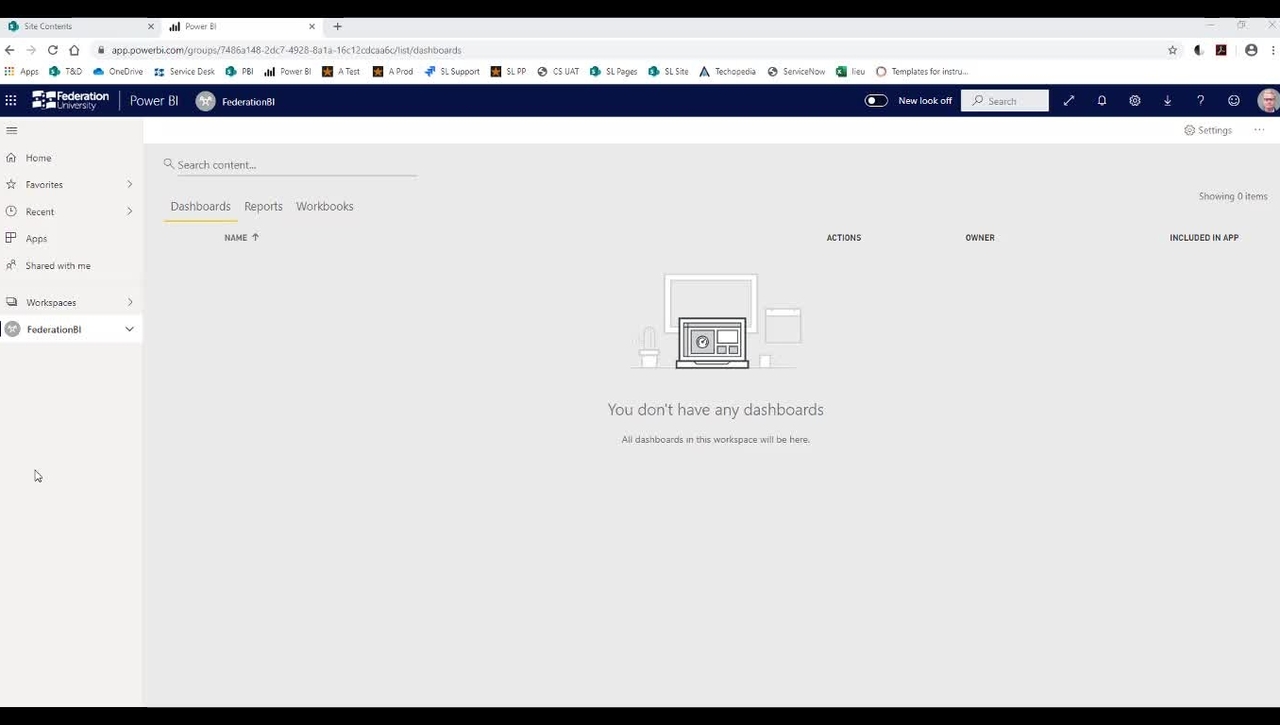Open the Chrome three-dot menu
The width and height of the screenshot is (1280, 725).
click(1272, 50)
